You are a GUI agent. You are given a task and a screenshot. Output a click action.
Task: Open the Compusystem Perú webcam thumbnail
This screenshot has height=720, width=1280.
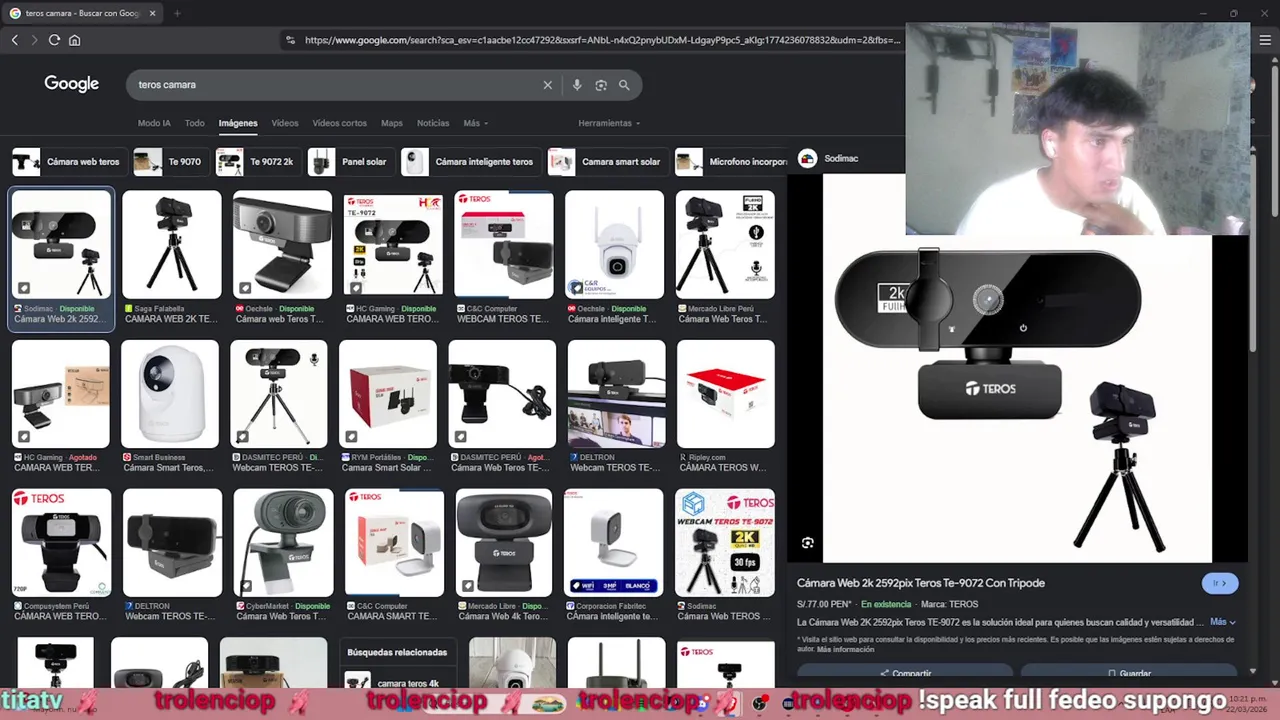(x=61, y=542)
